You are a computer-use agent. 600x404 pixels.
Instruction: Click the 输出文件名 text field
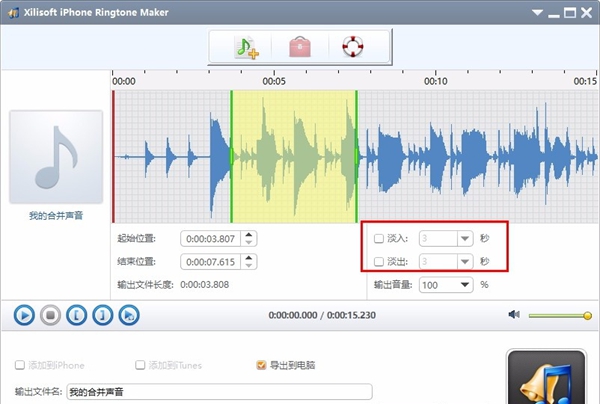point(220,392)
